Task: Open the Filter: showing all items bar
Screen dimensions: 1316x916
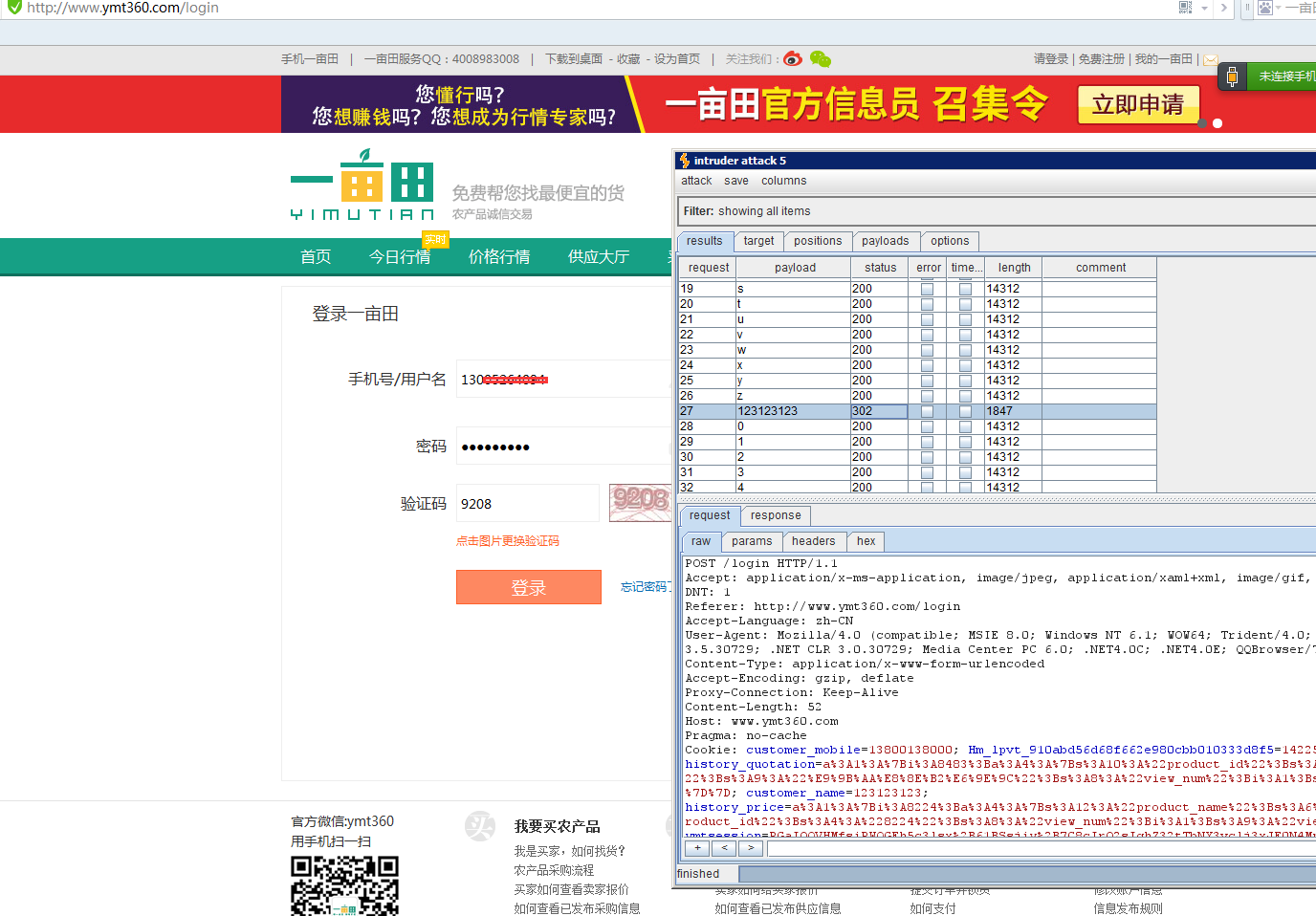Action: (997, 211)
